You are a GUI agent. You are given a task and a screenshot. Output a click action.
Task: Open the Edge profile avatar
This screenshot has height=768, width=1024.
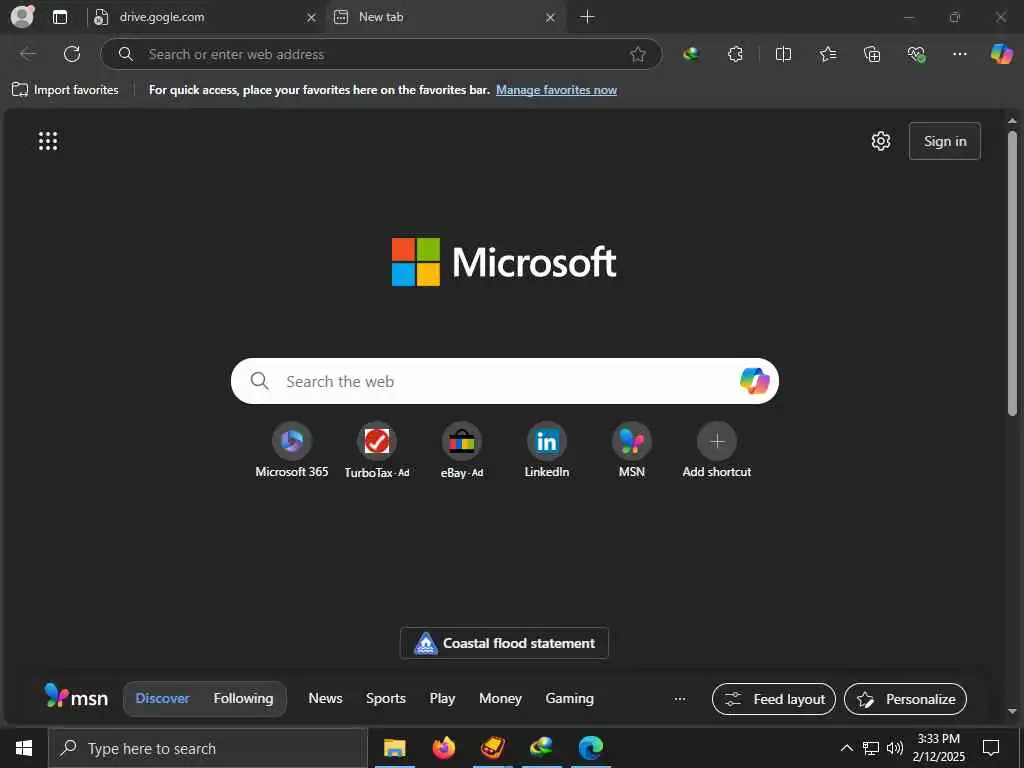[x=22, y=16]
